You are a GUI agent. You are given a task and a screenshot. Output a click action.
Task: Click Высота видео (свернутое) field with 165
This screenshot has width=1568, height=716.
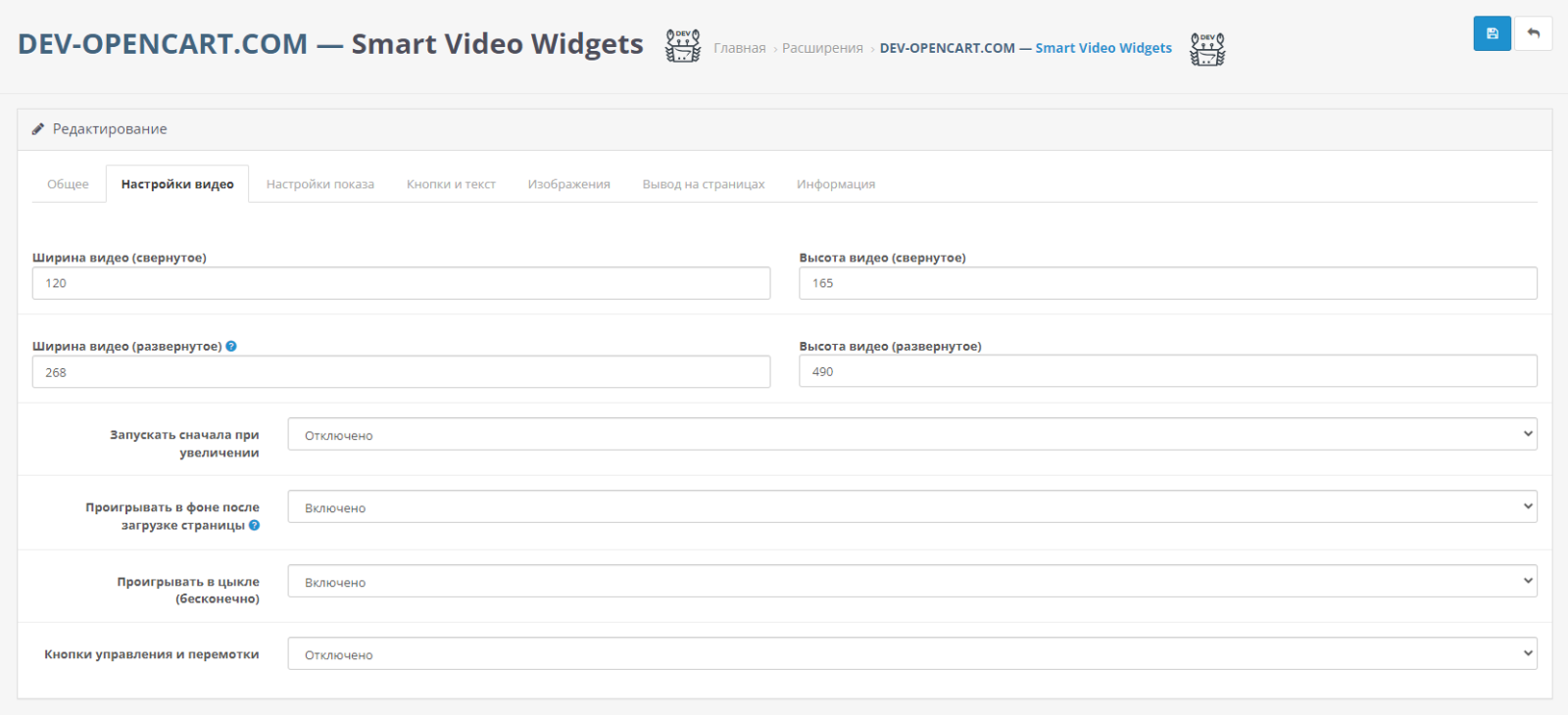(1168, 283)
